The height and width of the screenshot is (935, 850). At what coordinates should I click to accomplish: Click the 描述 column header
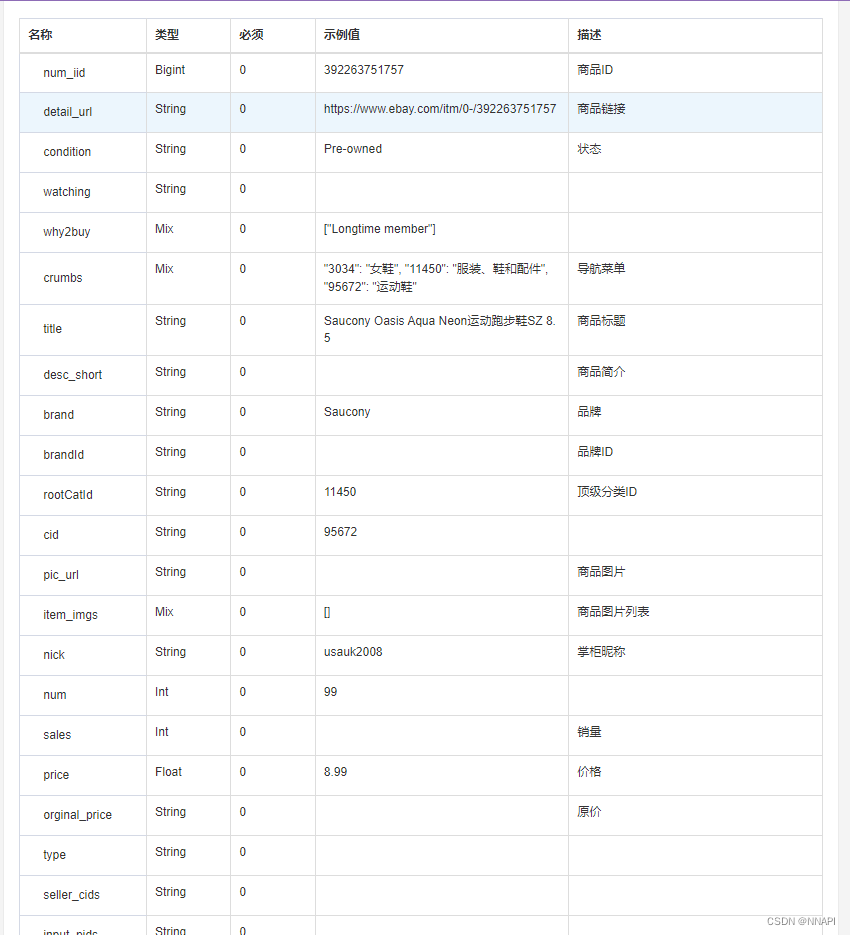(589, 35)
